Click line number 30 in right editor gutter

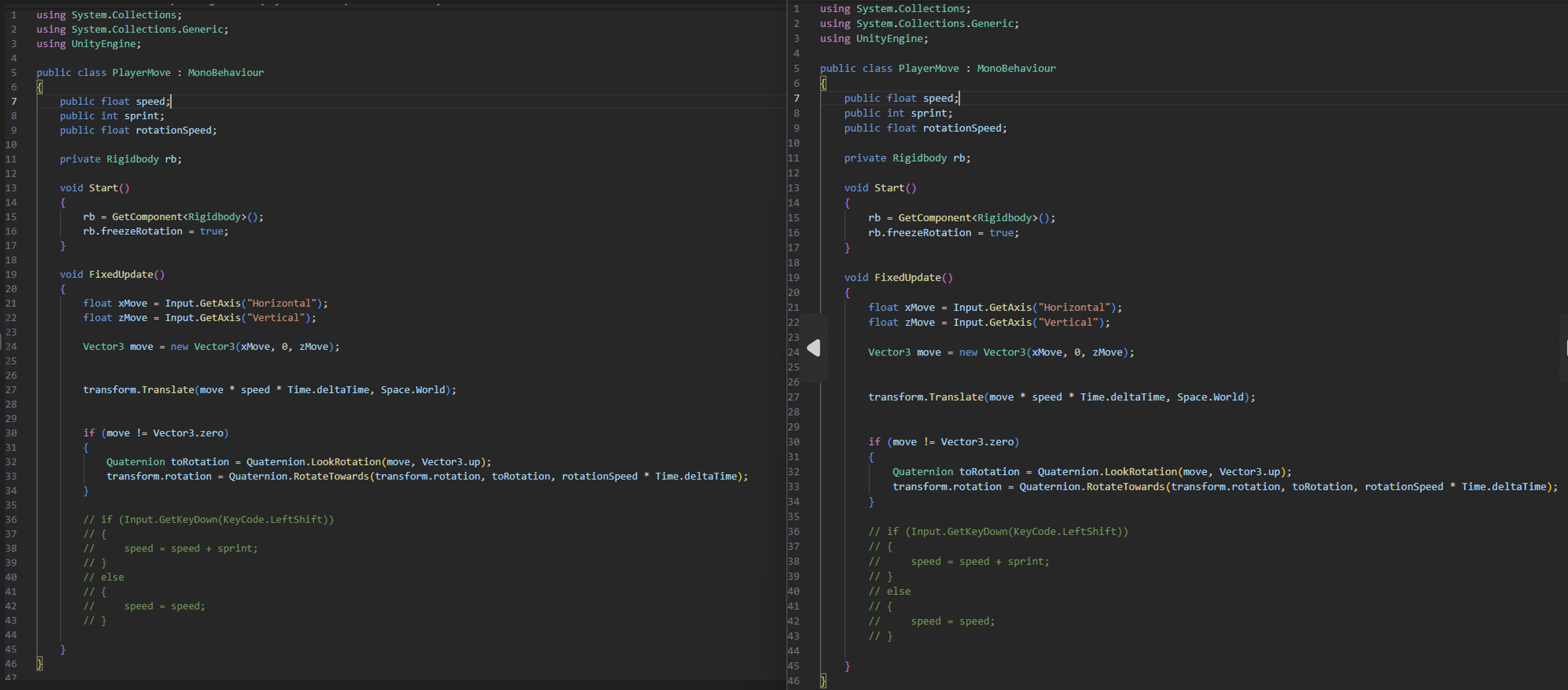[793, 442]
